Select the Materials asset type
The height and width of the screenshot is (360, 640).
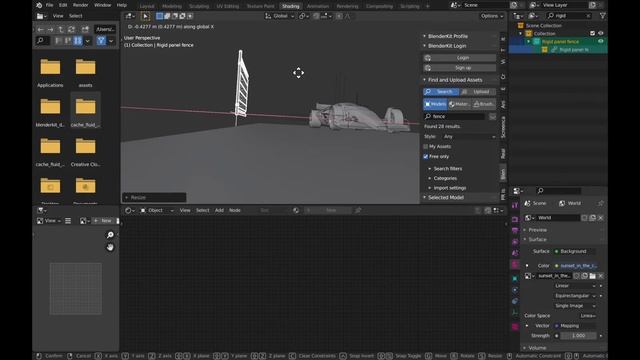pos(460,104)
